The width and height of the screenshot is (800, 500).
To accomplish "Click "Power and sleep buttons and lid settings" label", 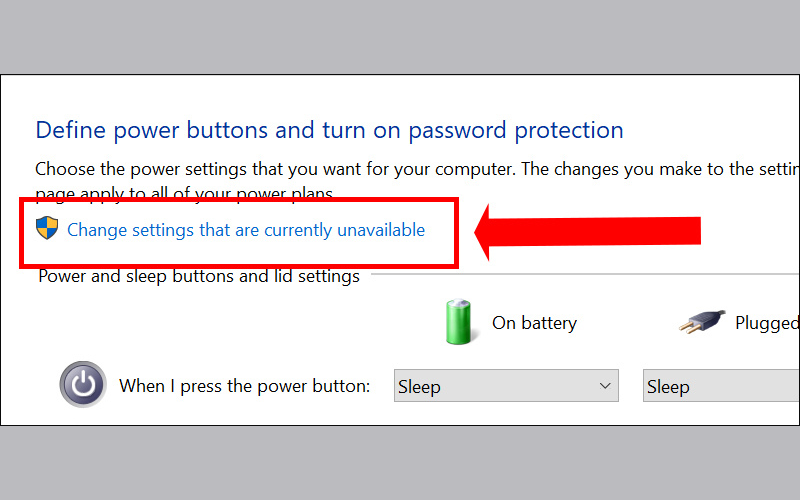I will (198, 276).
